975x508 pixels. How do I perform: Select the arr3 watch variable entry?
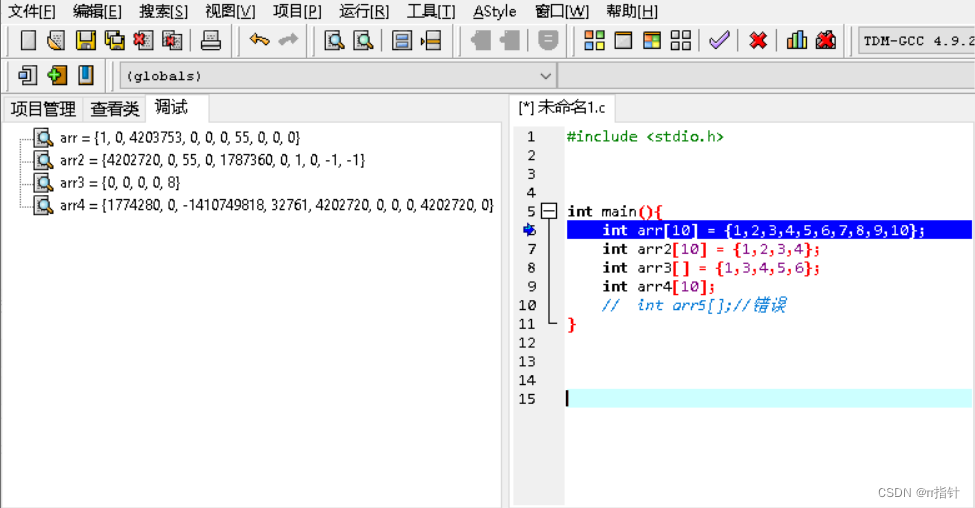(x=119, y=182)
